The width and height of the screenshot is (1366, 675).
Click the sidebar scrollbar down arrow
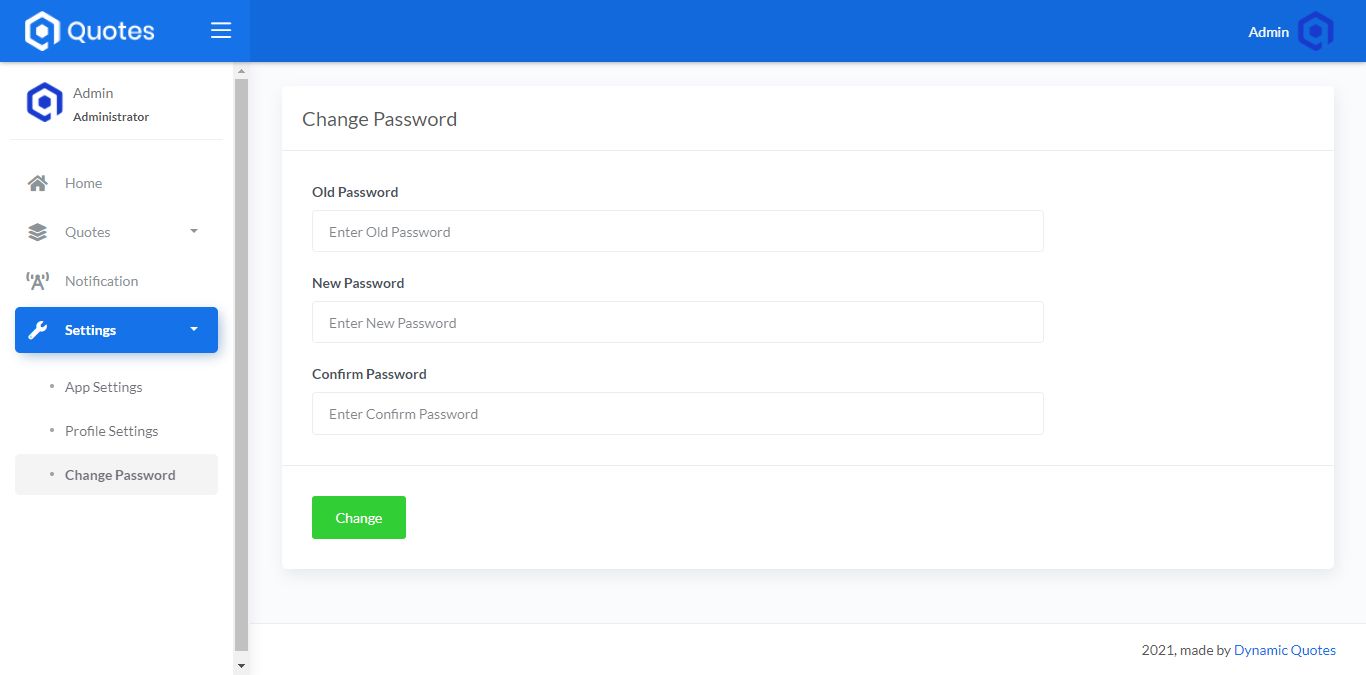point(240,665)
